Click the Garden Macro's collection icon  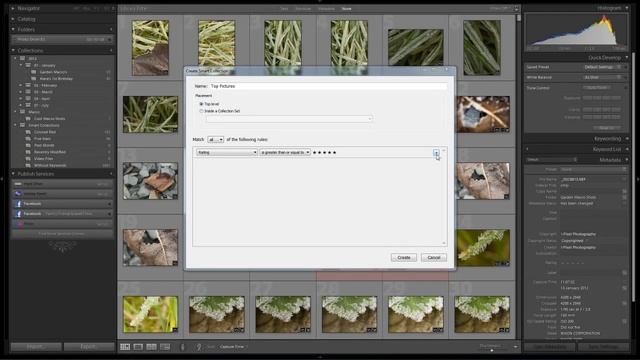[34, 72]
